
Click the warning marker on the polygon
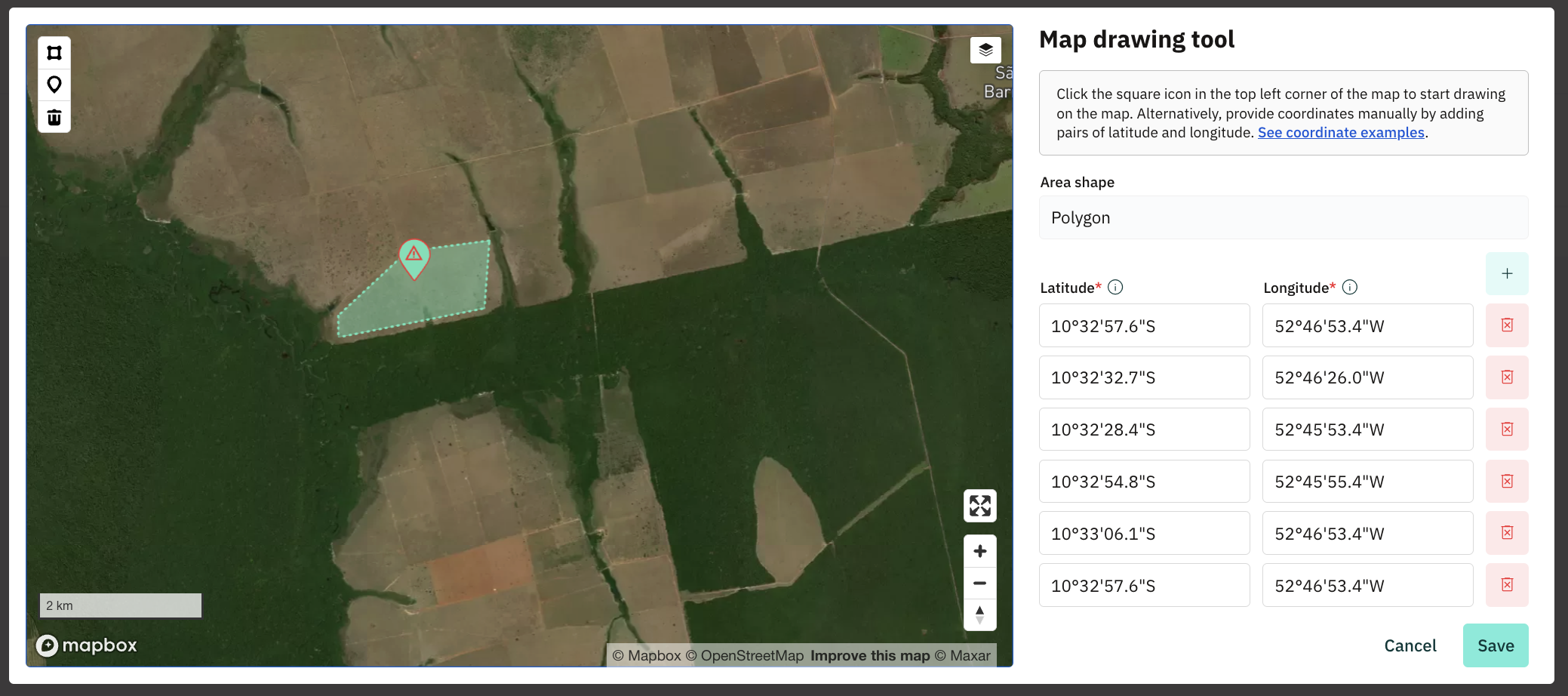[x=414, y=257]
